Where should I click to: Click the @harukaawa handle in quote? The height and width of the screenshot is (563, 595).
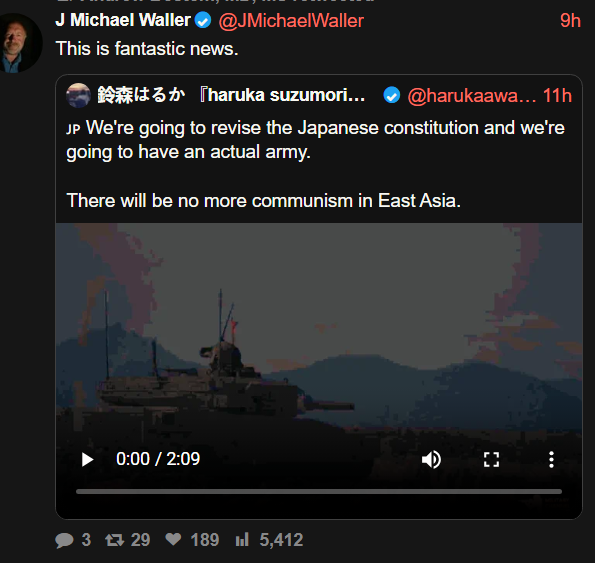click(x=472, y=96)
